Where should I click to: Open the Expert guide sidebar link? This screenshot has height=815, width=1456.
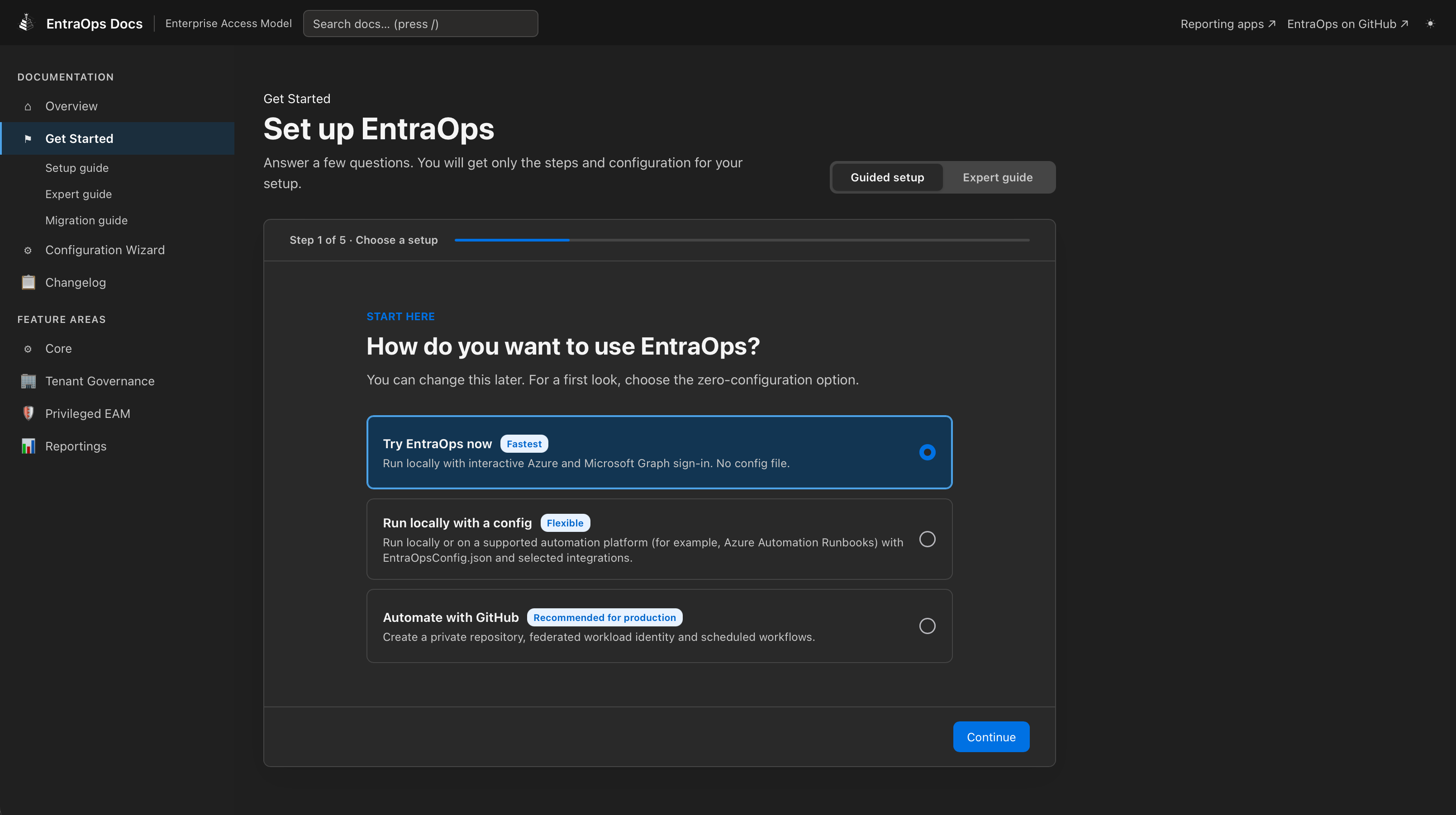[79, 194]
